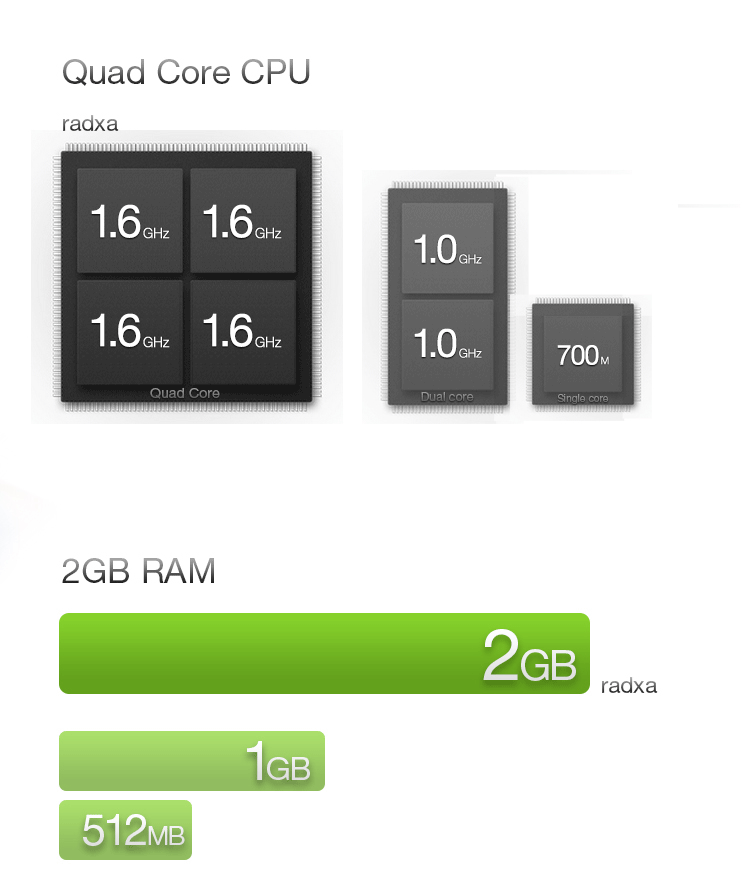Click the lower 1.0GHz dual core tile
The image size is (742, 892).
[447, 344]
